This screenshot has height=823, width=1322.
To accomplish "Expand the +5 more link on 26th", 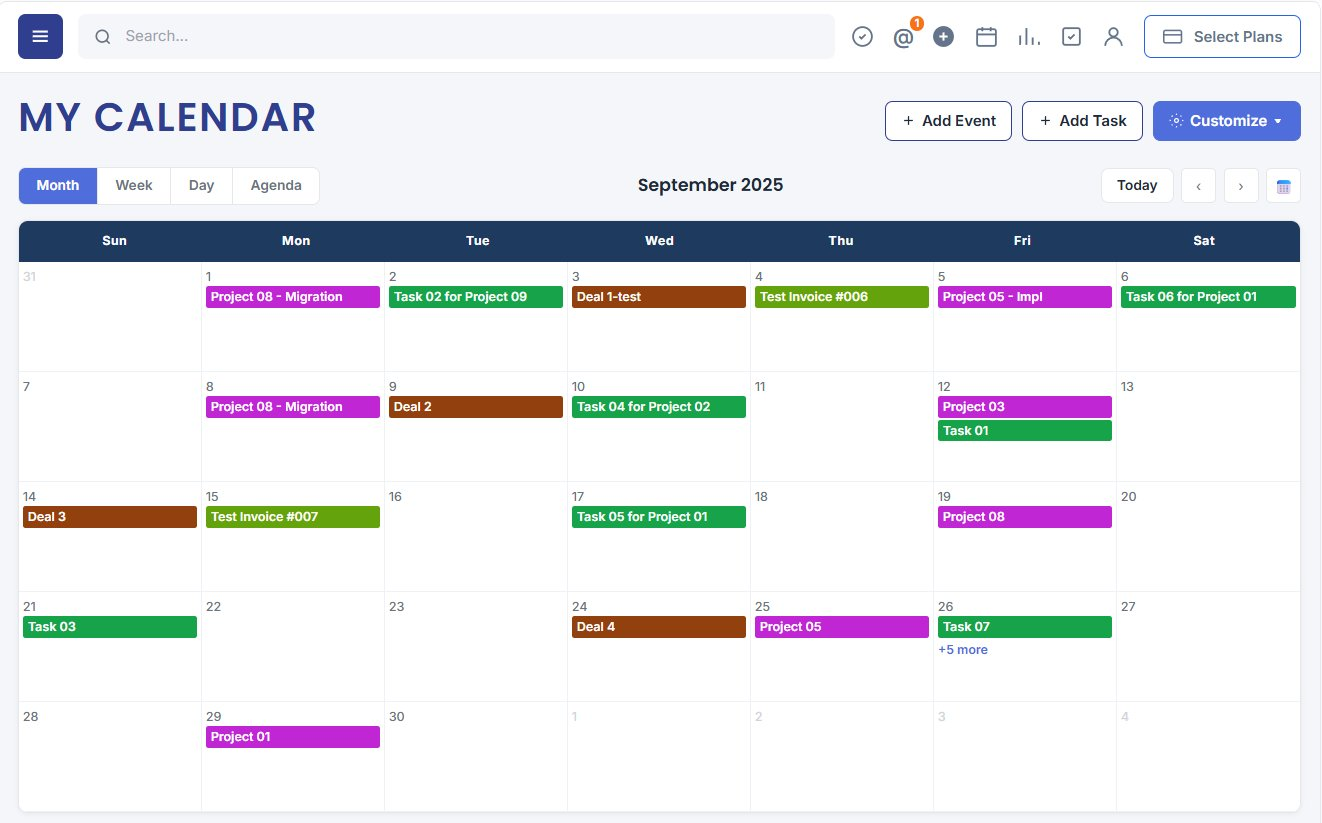I will pos(963,650).
